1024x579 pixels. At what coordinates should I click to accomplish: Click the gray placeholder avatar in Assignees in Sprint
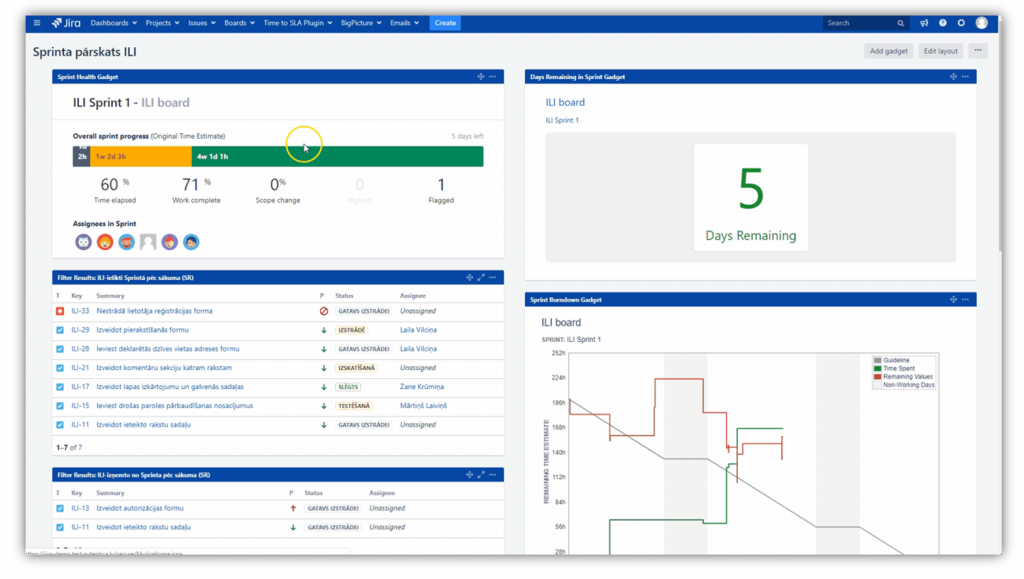click(x=148, y=242)
